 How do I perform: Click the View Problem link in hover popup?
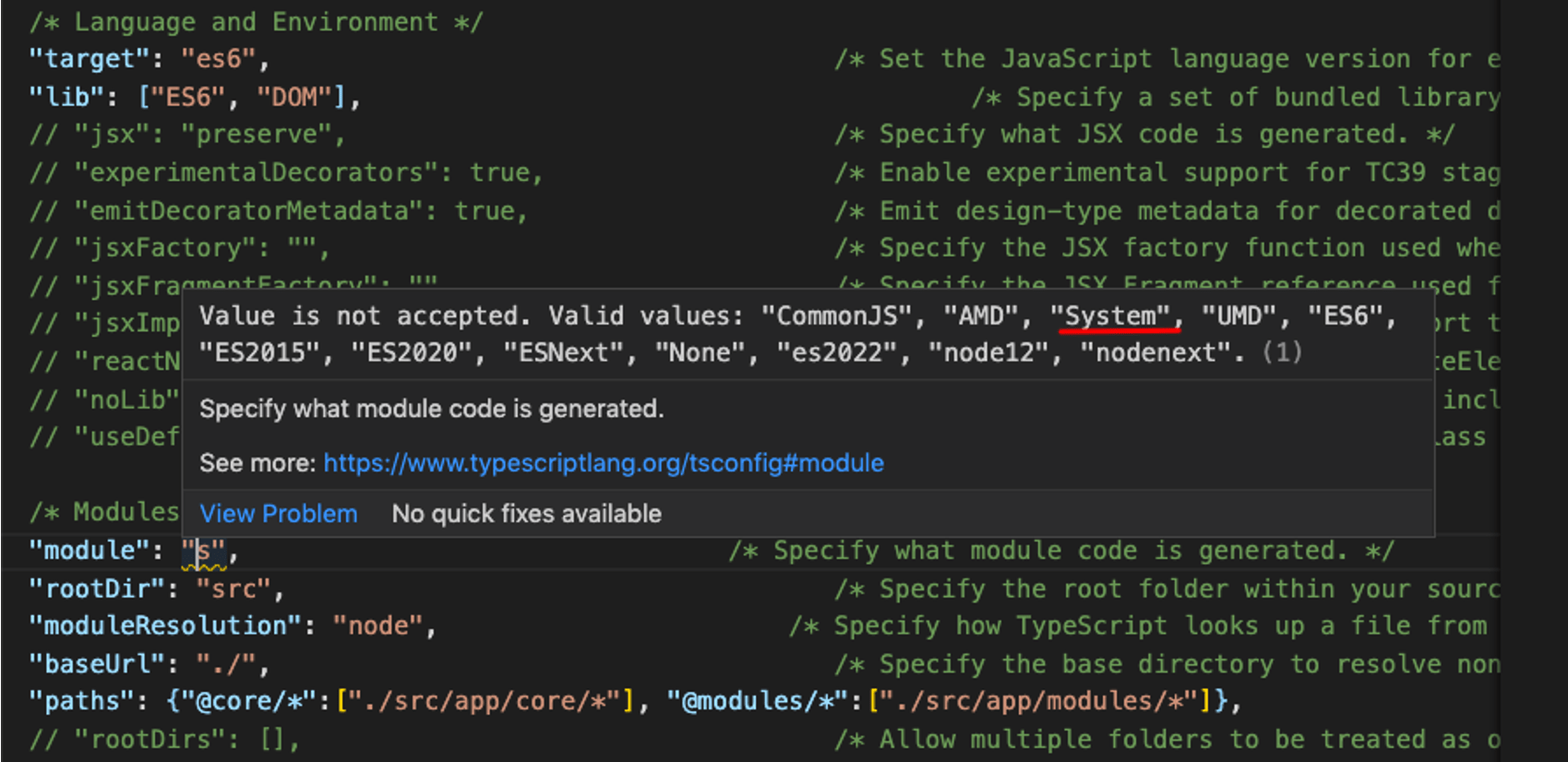(278, 514)
